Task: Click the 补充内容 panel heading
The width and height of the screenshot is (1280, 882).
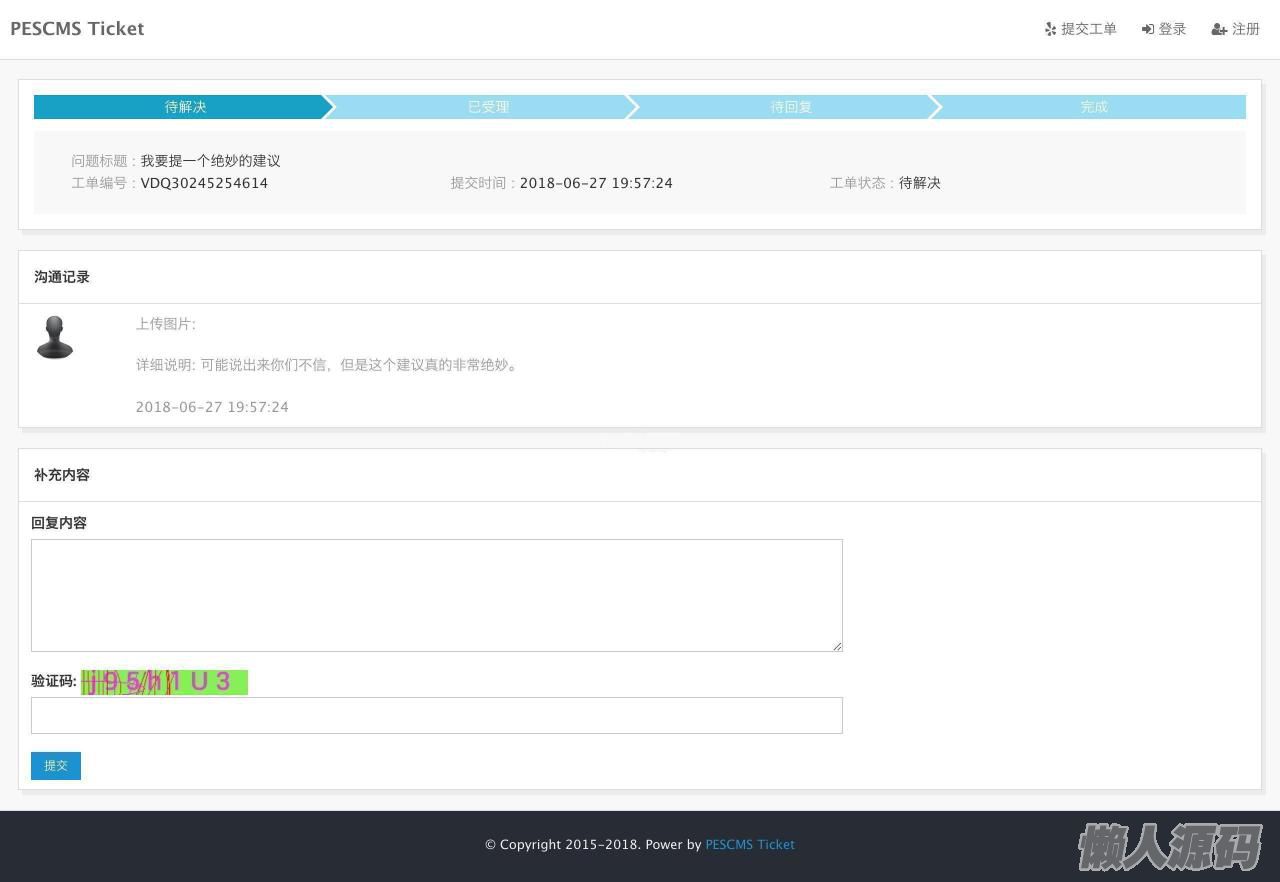Action: click(62, 475)
